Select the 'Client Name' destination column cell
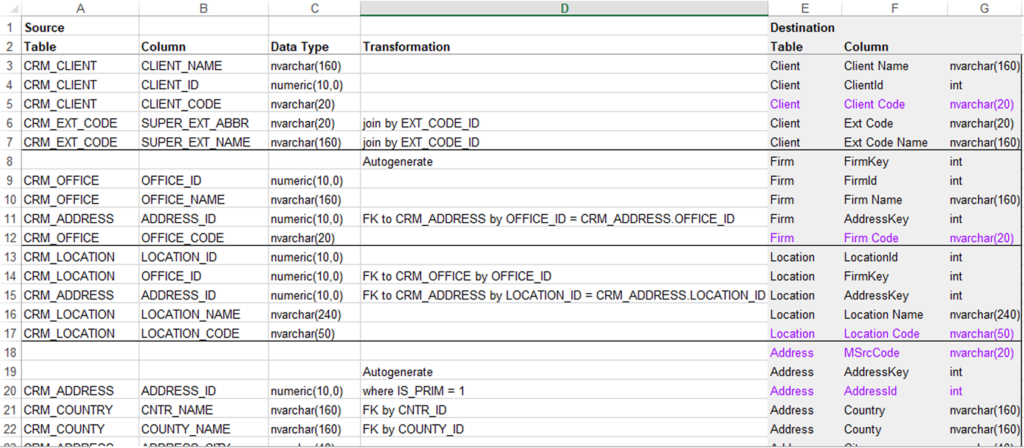The width and height of the screenshot is (1024, 448). tap(894, 66)
